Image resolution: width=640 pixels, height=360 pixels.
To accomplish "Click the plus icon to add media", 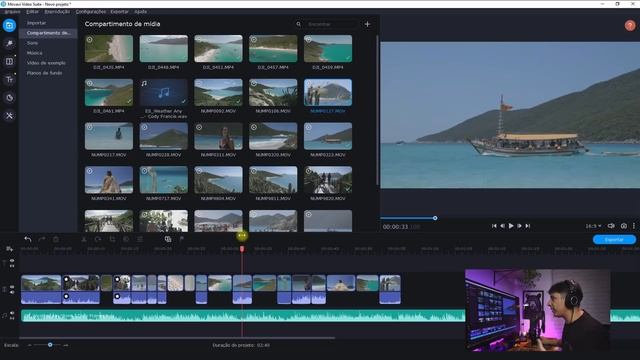I will click(367, 24).
